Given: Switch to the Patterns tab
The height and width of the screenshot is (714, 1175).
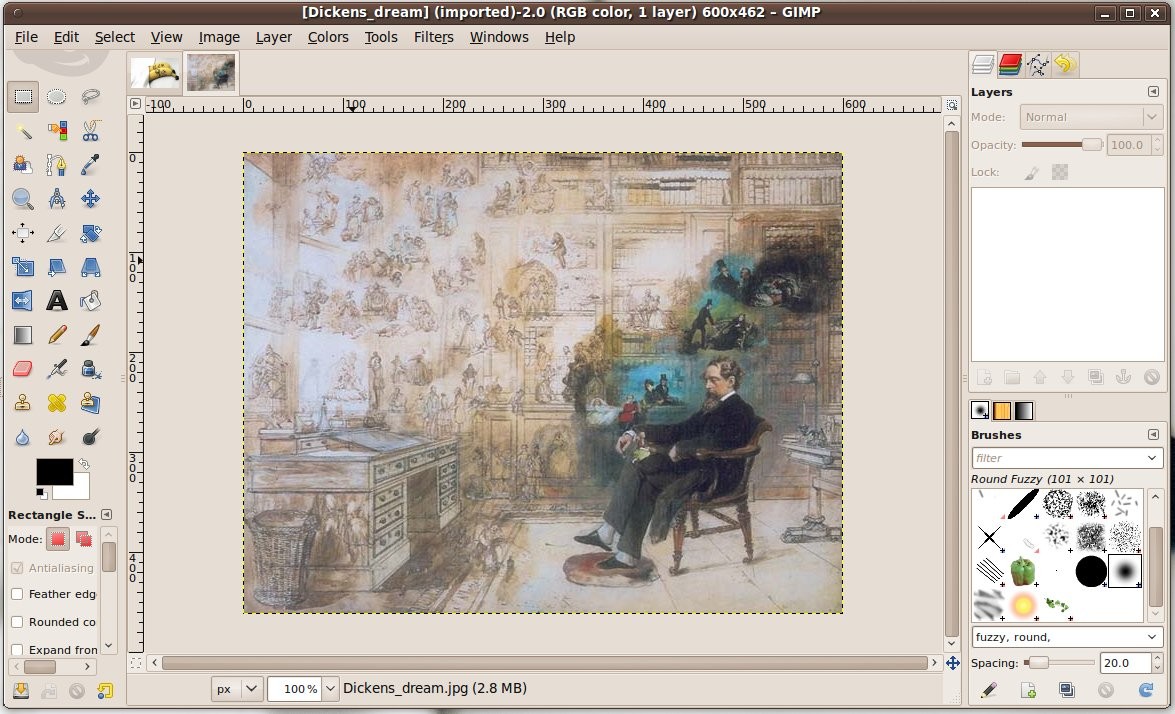Looking at the screenshot, I should [x=1002, y=411].
